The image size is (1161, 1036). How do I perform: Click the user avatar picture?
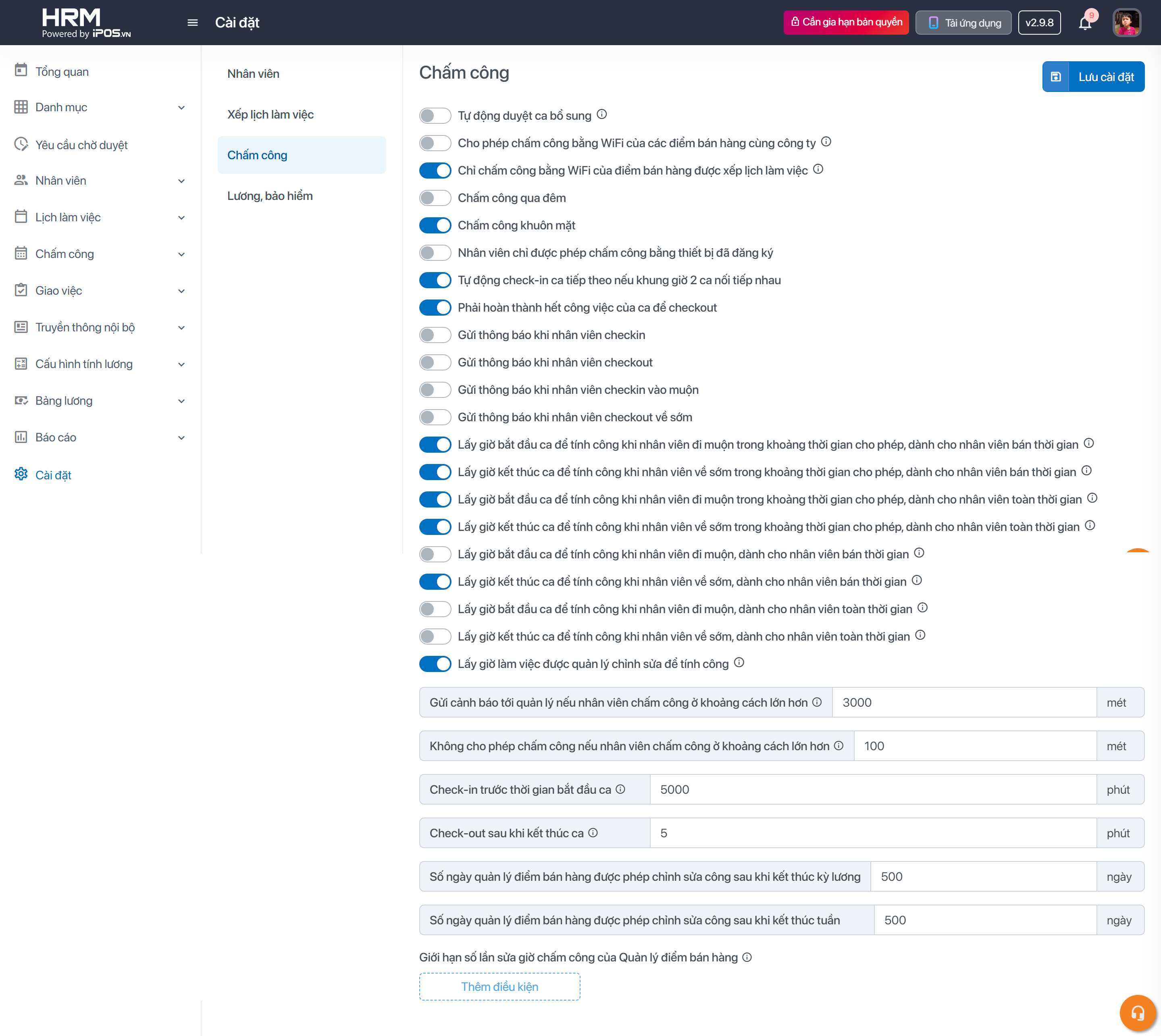1126,23
